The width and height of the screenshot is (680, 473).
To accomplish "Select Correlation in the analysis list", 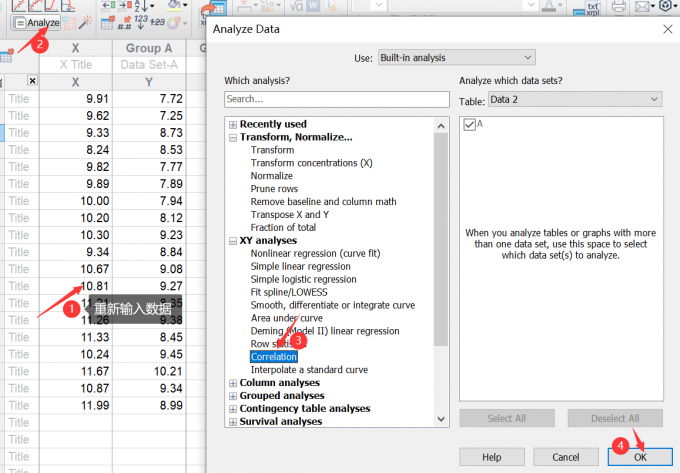I will [274, 357].
